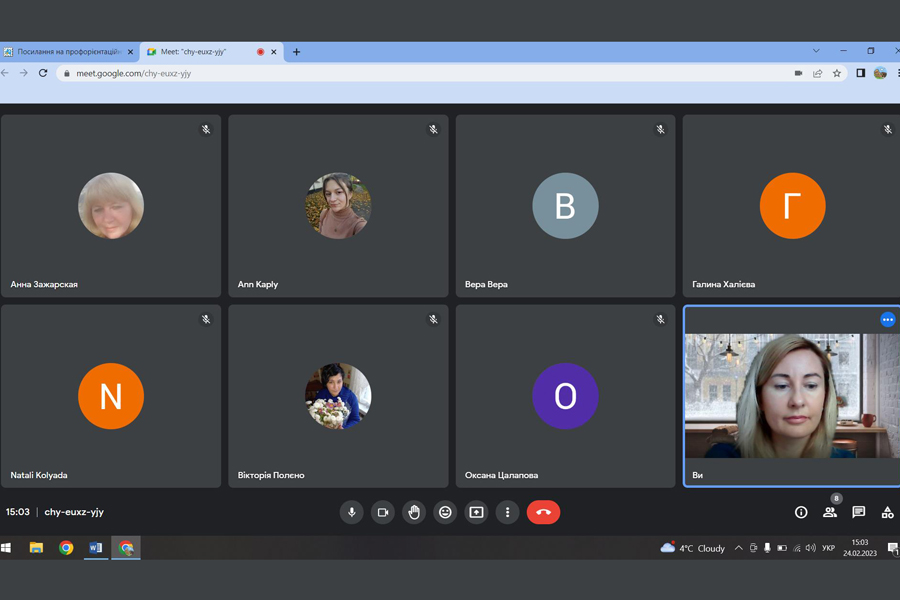Click muted mic icon on Галина Халієва tile
Viewport: 900px width, 600px height.
pos(888,129)
